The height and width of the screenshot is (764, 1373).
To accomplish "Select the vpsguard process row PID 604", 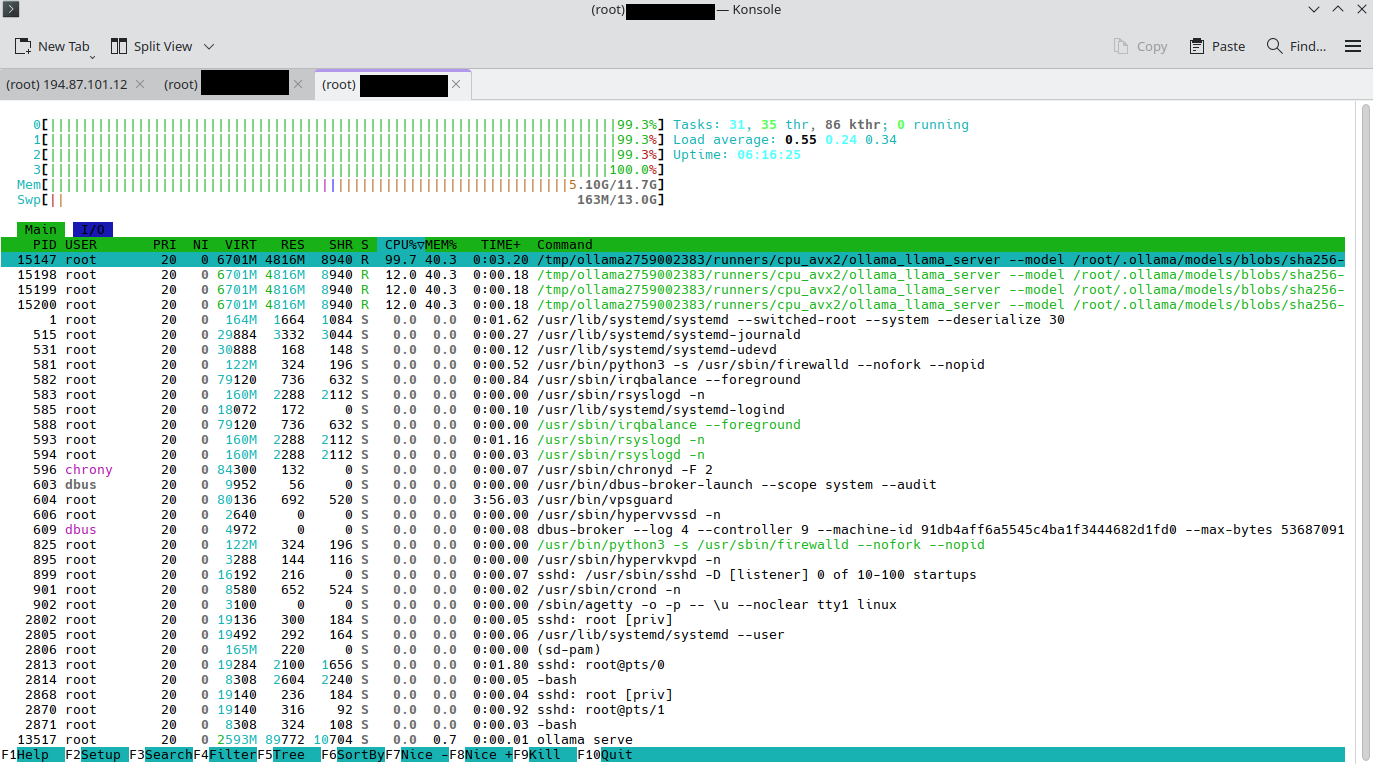I will (x=673, y=500).
